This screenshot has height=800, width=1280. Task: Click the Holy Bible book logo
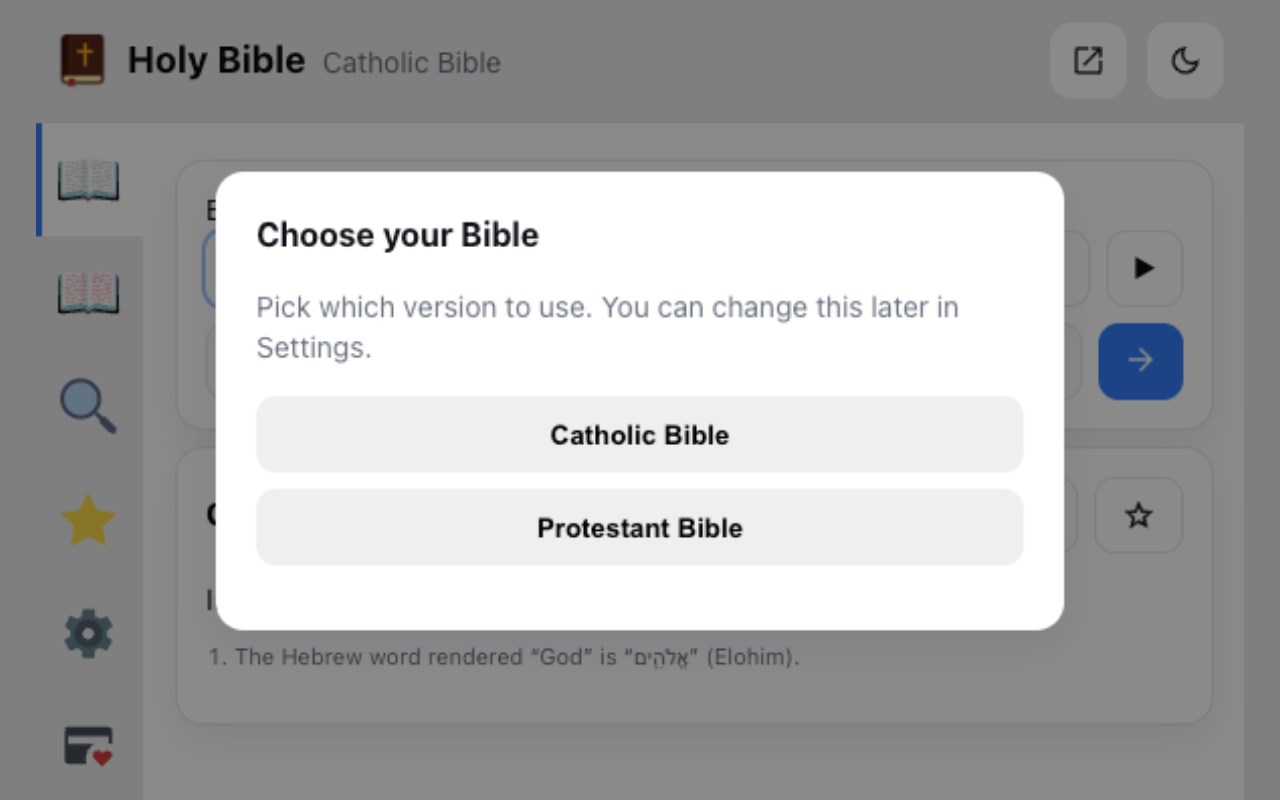point(82,61)
